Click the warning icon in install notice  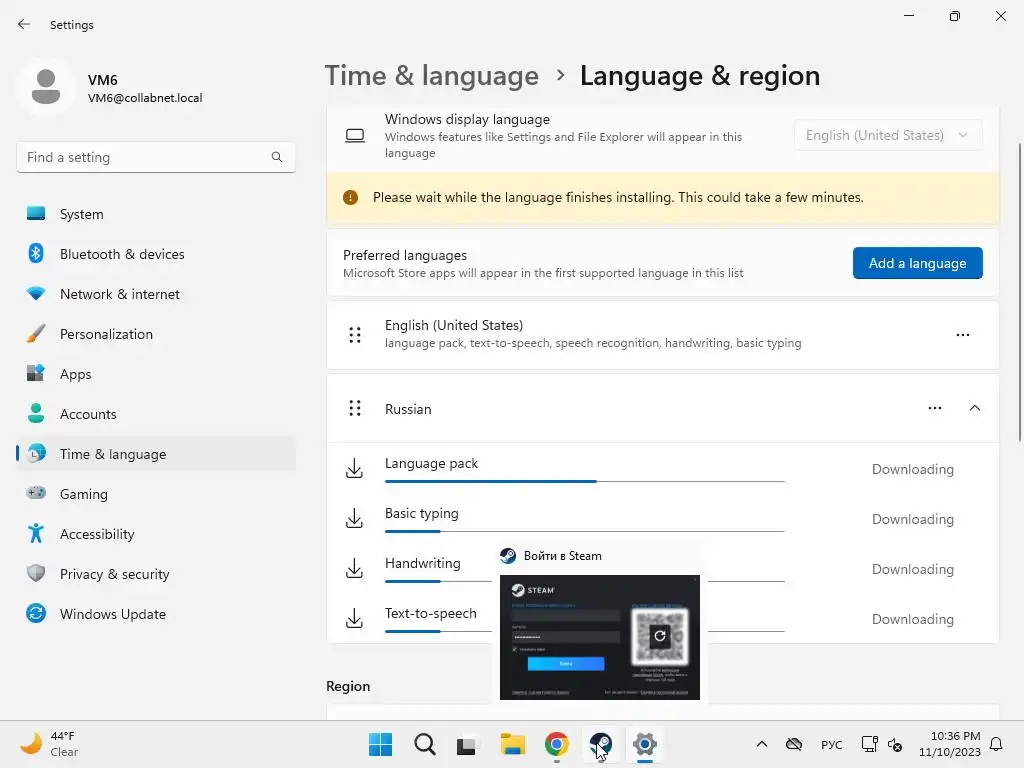(351, 197)
